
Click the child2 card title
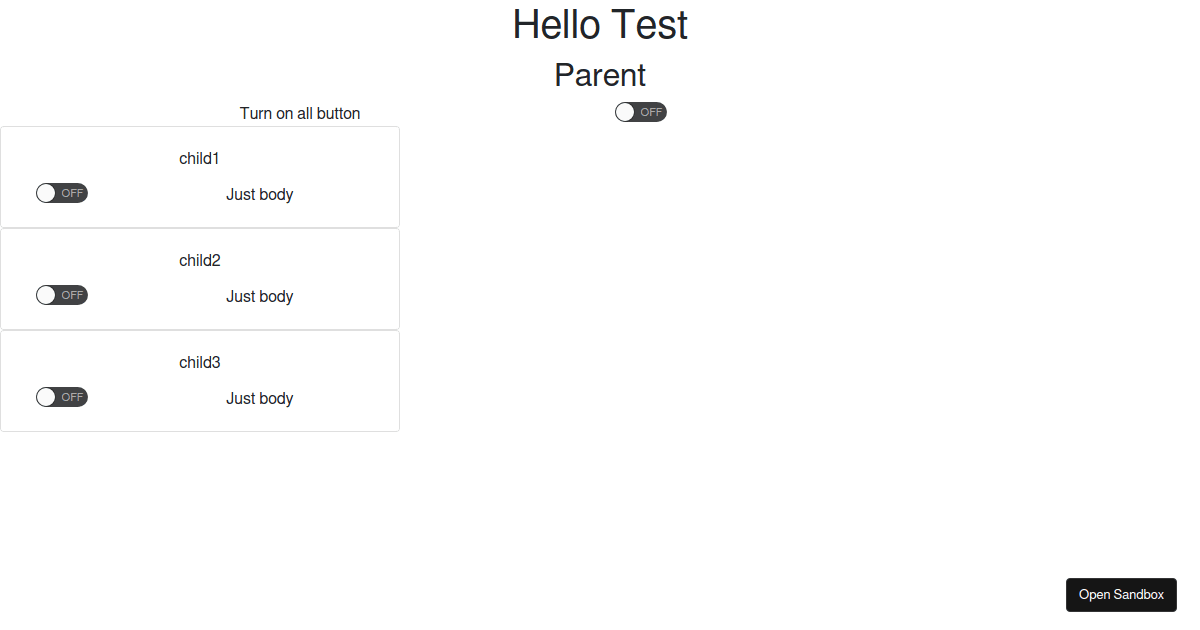tap(199, 260)
